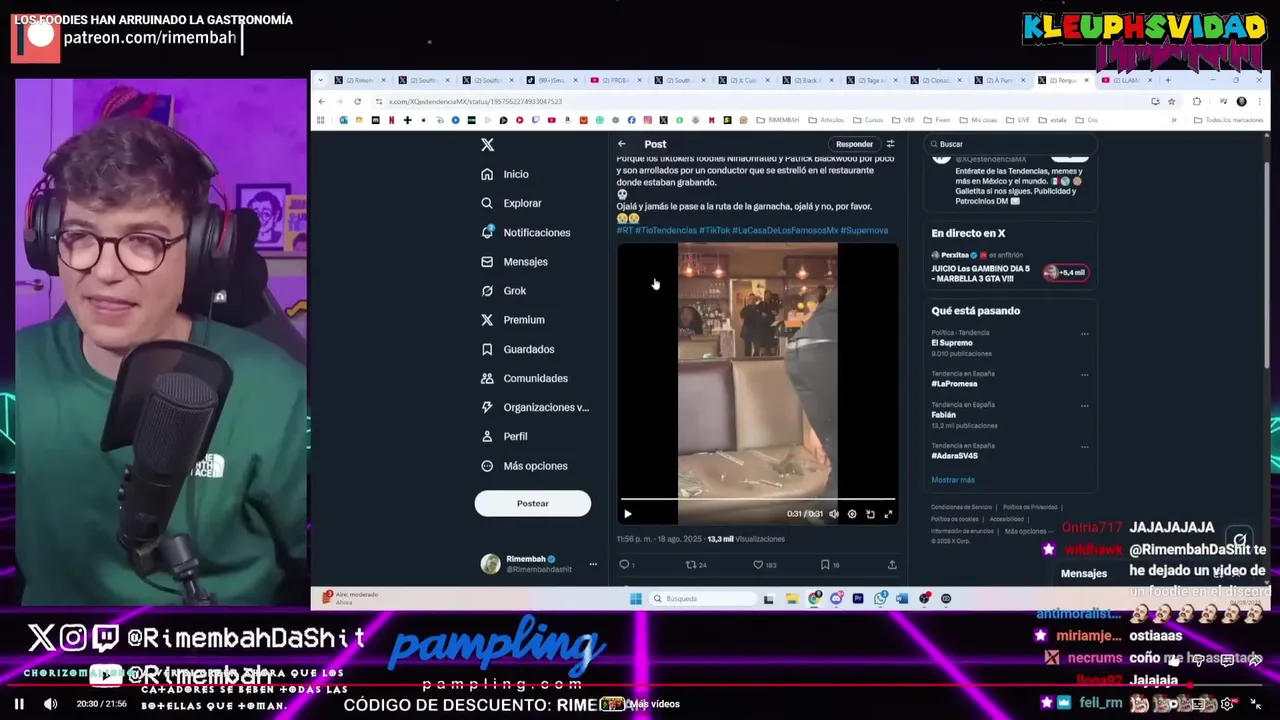Open options dots for #LaPromesa trend

click(1084, 375)
